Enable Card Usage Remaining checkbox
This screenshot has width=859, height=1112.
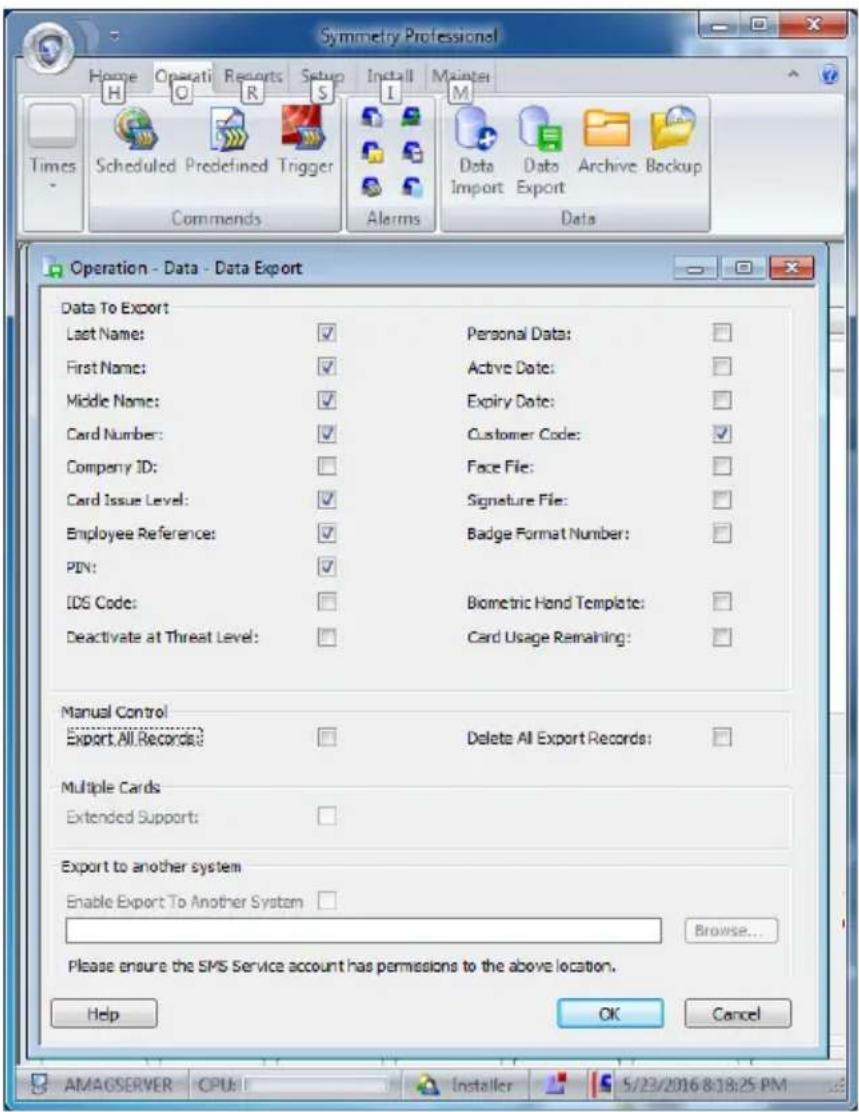(721, 637)
